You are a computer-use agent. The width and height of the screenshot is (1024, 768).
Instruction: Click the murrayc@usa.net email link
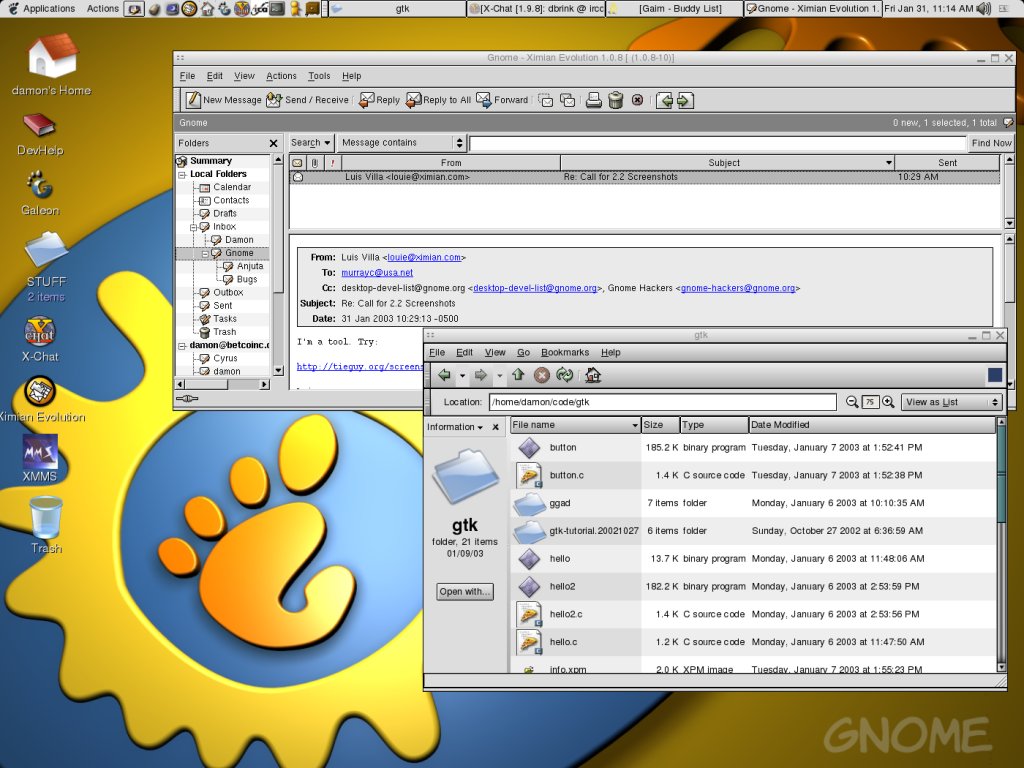(377, 272)
